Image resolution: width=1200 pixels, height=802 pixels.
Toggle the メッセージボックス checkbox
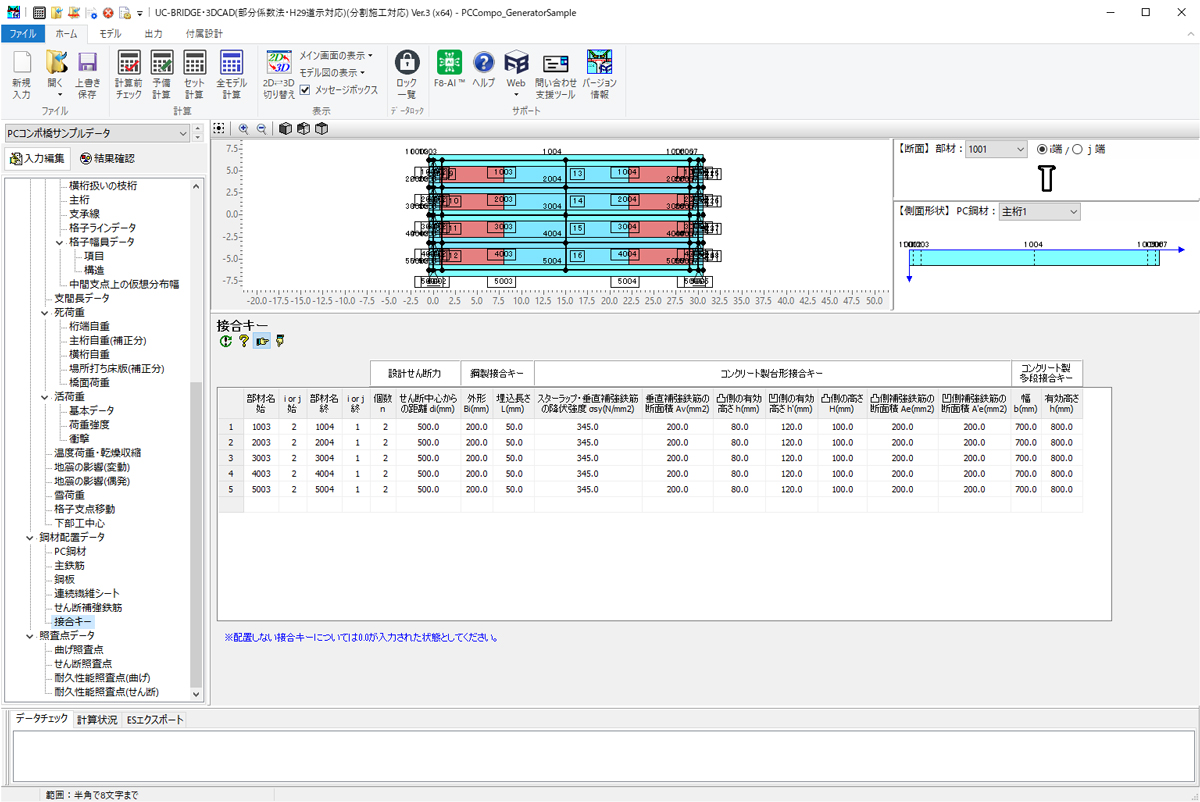point(306,90)
